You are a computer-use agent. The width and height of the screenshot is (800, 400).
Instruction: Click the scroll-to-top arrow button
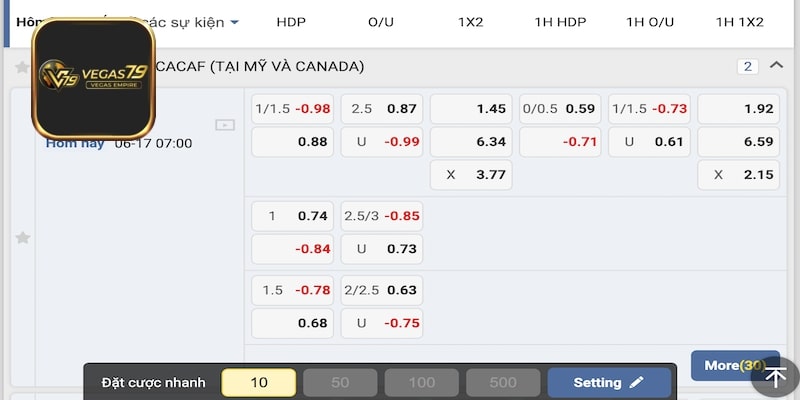tap(776, 377)
